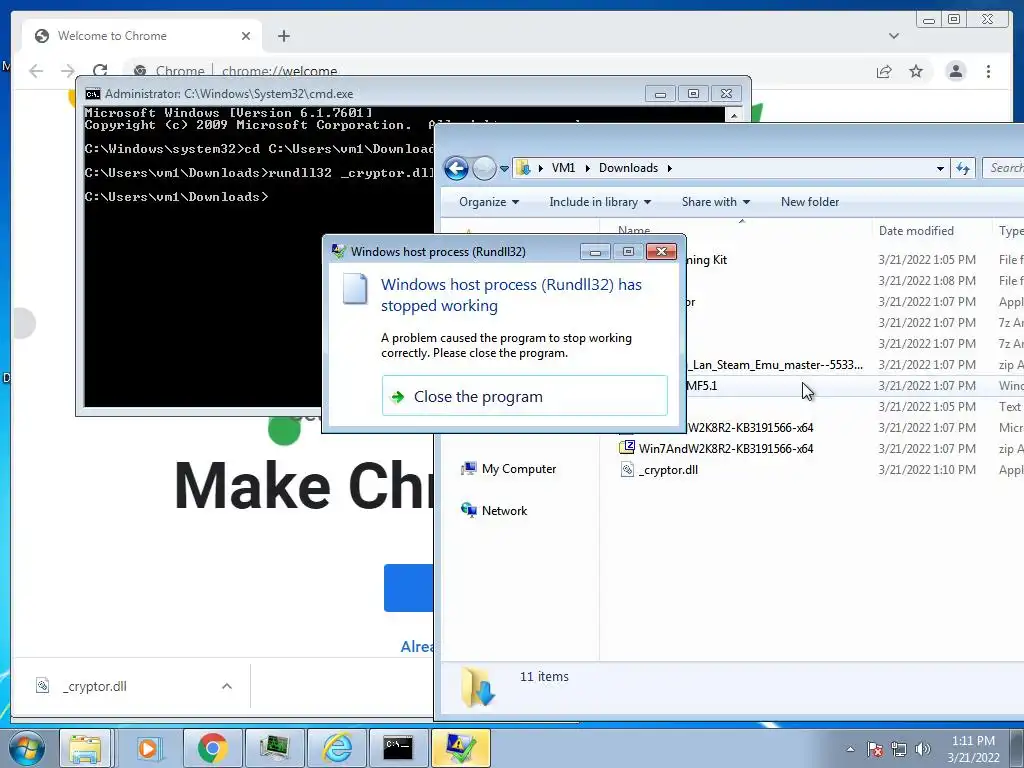Image resolution: width=1024 pixels, height=768 pixels.
Task: Open Chrome profile avatar
Action: pyautogui.click(x=955, y=71)
